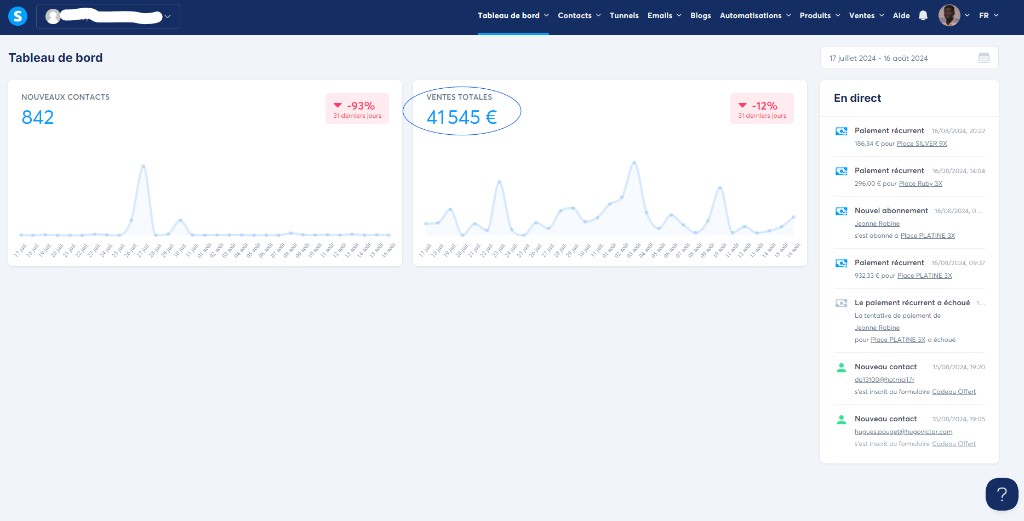Click the NOUVEAUX CONTACTS card title
Screen dimensions: 1024x521
pos(65,97)
